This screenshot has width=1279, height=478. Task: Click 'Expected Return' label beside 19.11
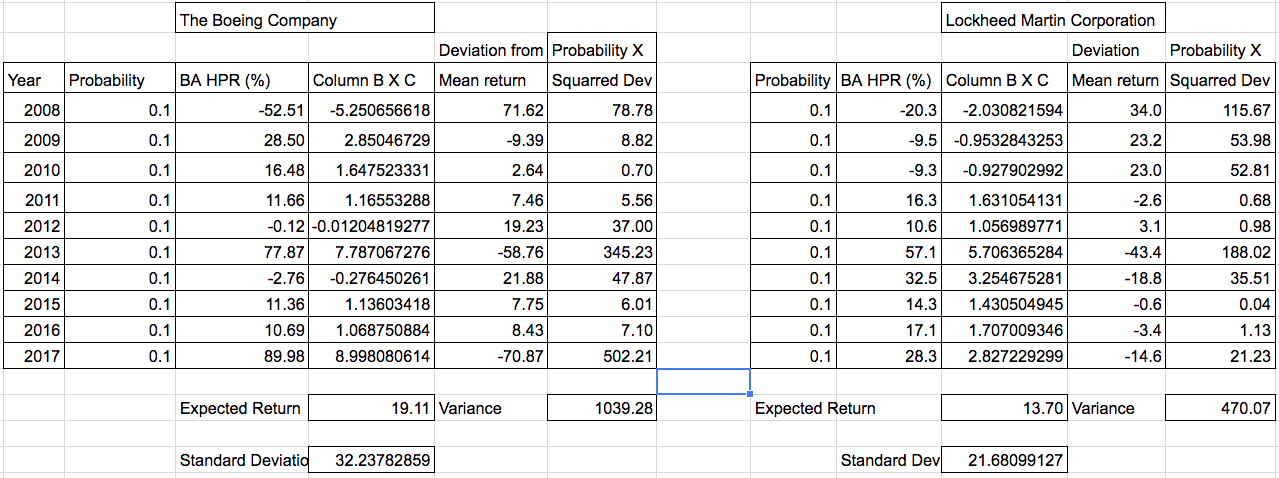coord(242,407)
